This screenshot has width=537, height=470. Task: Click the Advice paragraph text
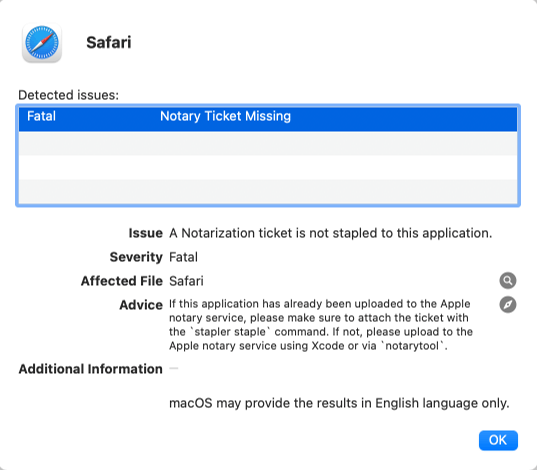point(321,325)
